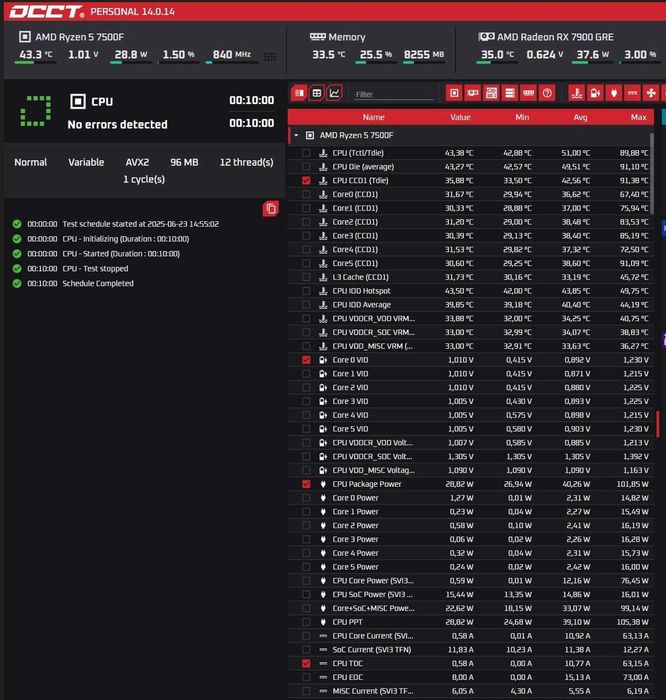Uncheck the CPU TDC checkbox

coord(306,663)
